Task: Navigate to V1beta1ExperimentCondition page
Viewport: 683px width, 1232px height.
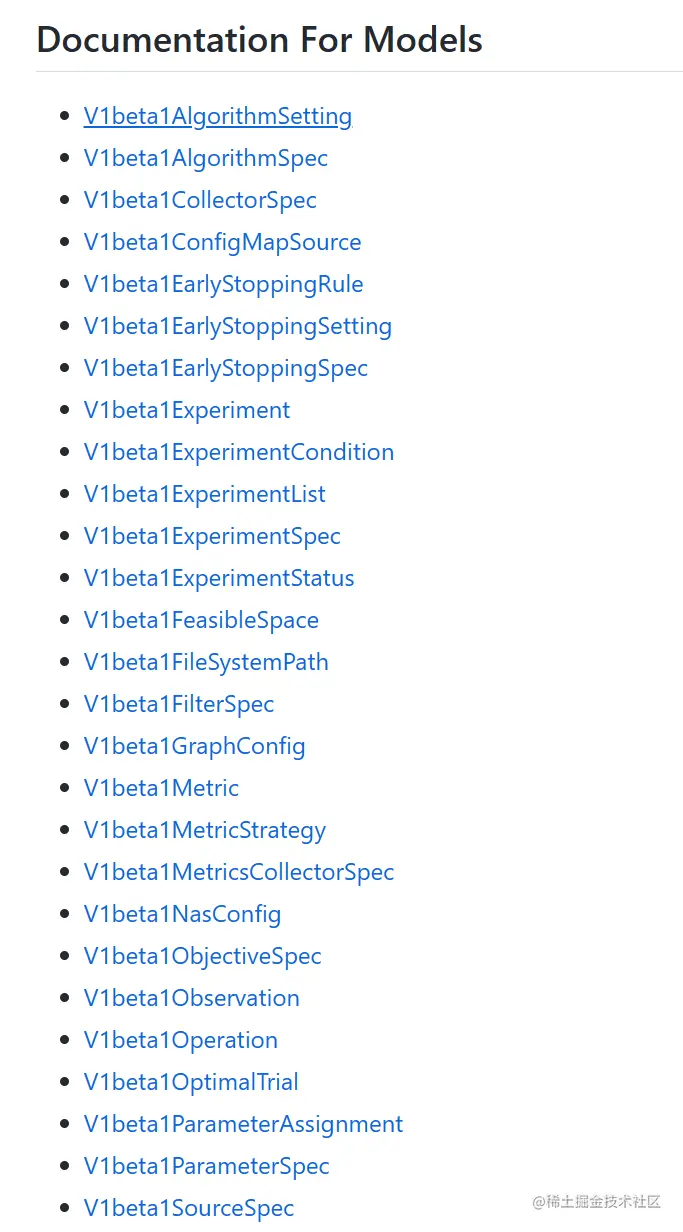Action: point(239,453)
